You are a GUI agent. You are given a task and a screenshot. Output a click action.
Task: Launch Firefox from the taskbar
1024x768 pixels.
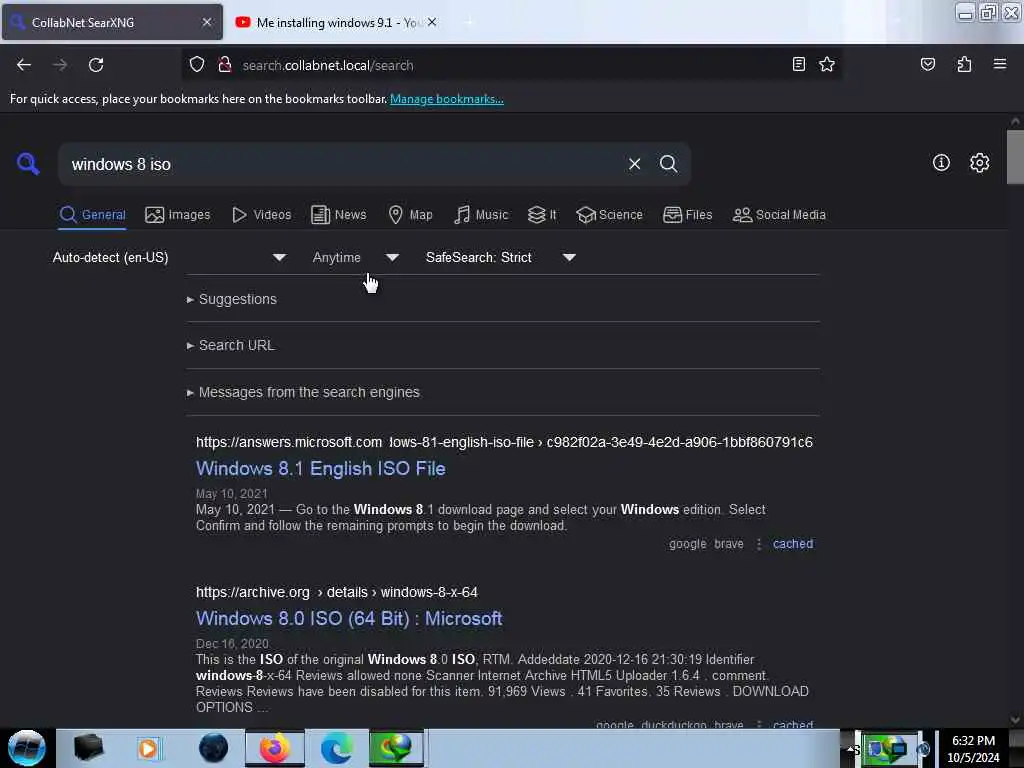tap(275, 748)
